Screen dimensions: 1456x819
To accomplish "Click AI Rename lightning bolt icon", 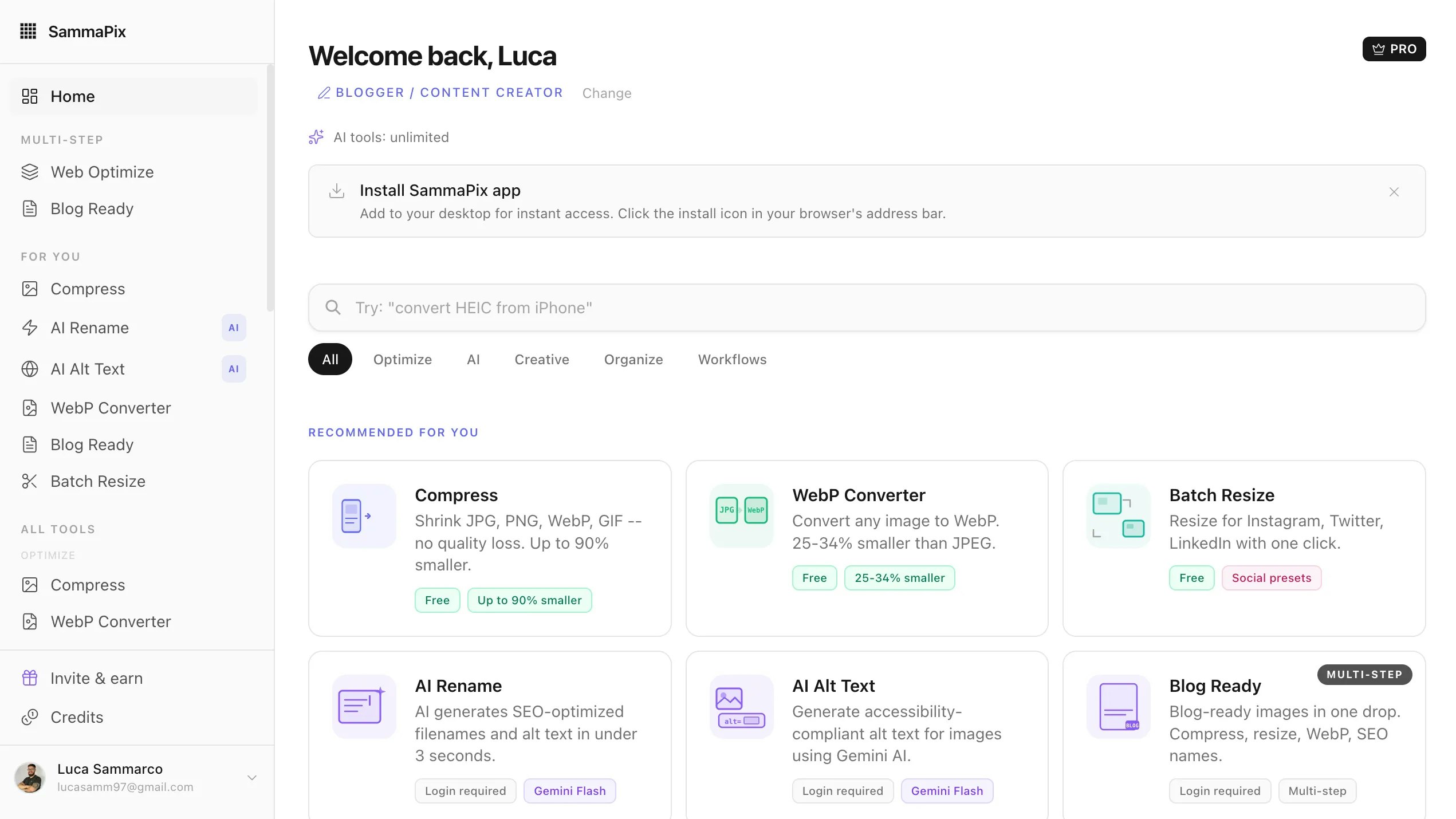I will [x=30, y=328].
